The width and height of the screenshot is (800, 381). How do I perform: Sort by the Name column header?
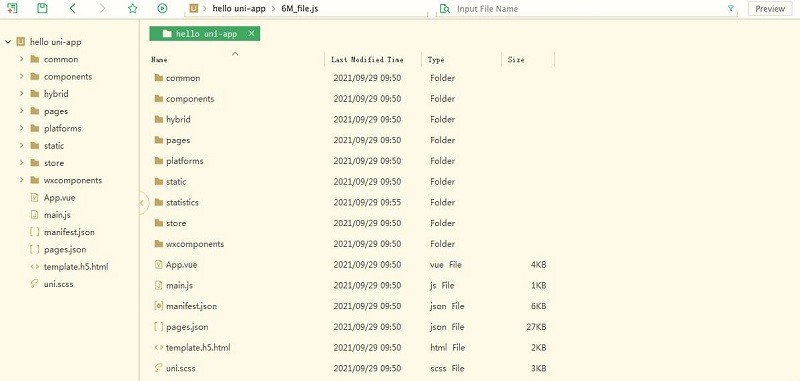159,60
